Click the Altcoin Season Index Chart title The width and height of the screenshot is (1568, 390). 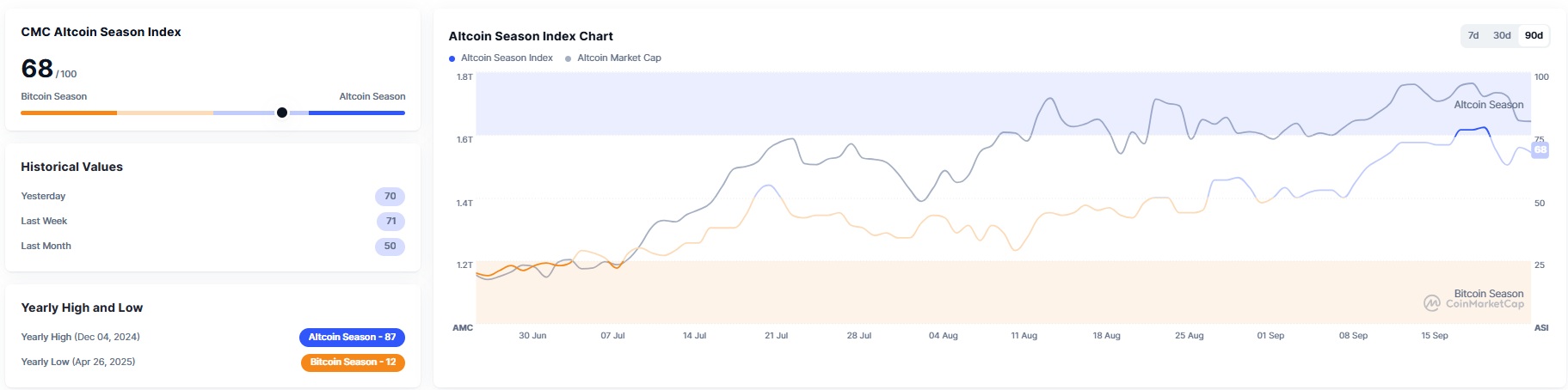tap(531, 36)
